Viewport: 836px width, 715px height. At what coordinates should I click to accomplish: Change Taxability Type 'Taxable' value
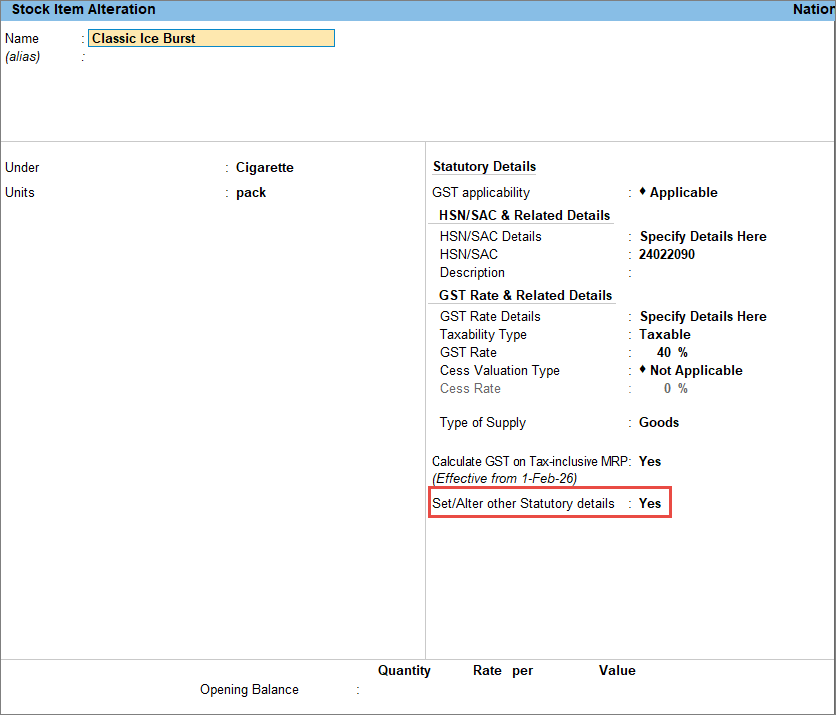665,335
